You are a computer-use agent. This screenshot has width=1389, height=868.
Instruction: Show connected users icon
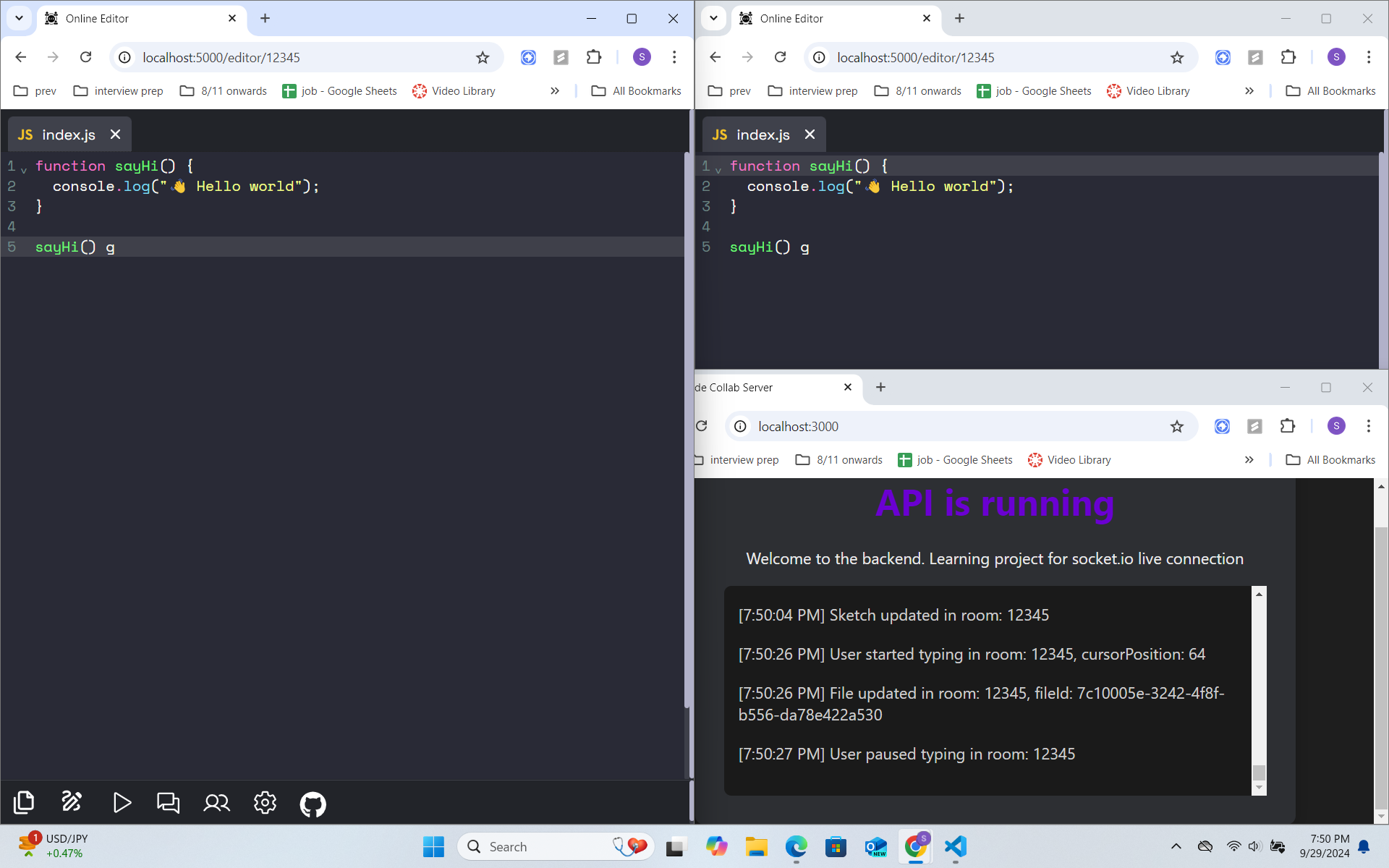[x=216, y=803]
